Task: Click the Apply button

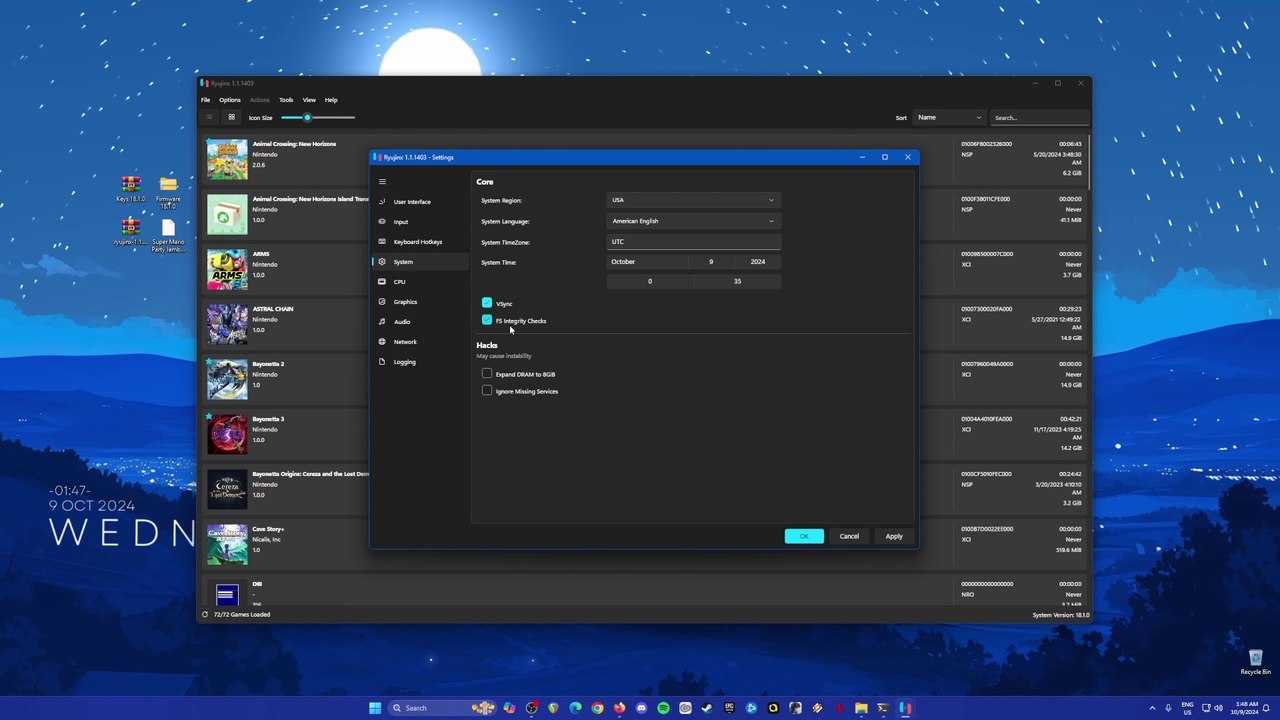Action: 893,536
